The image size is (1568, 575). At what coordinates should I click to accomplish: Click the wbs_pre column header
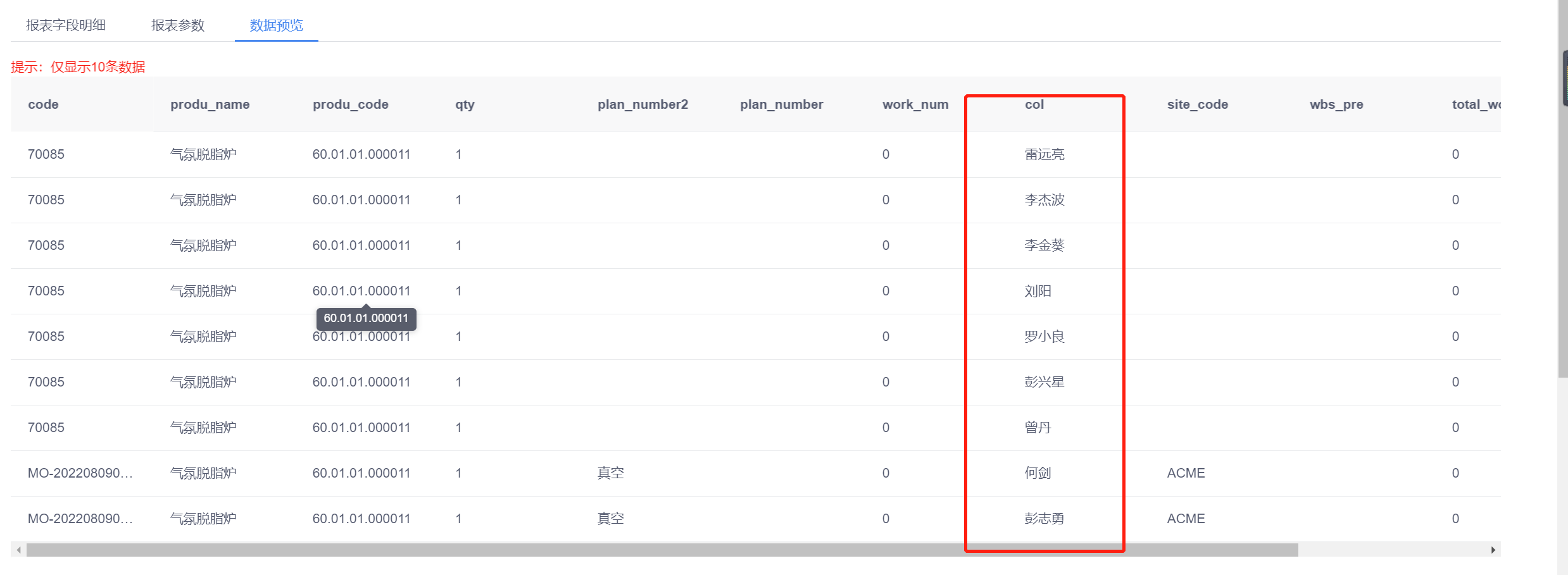[1336, 104]
